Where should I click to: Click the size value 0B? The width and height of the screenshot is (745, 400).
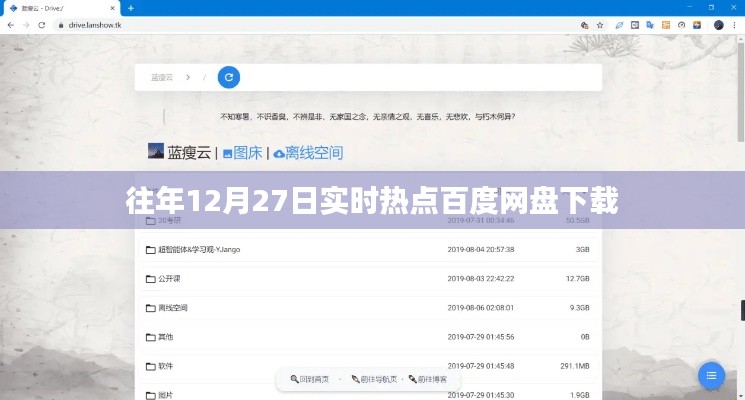[585, 337]
